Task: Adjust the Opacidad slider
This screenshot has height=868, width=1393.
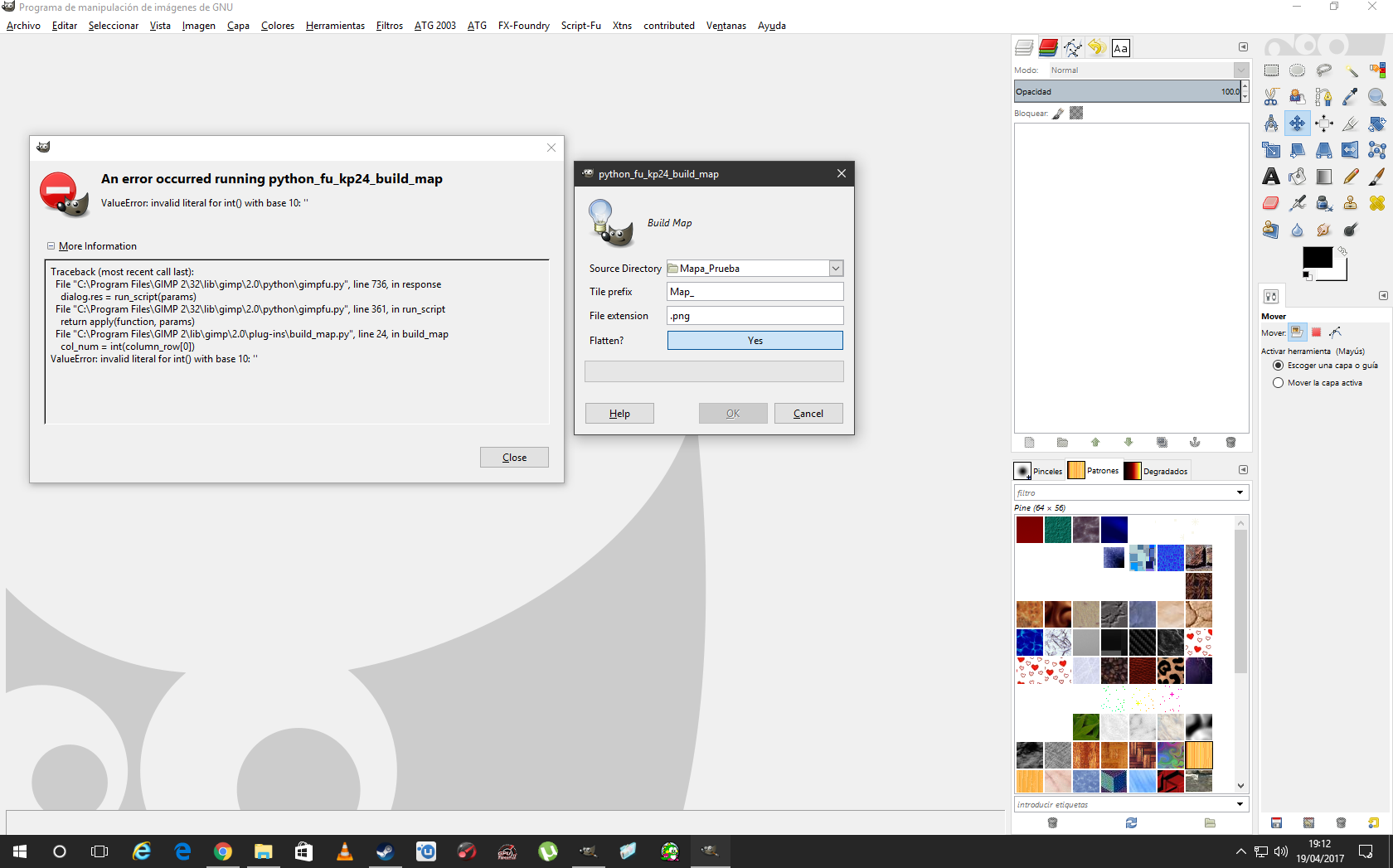Action: (x=1128, y=92)
